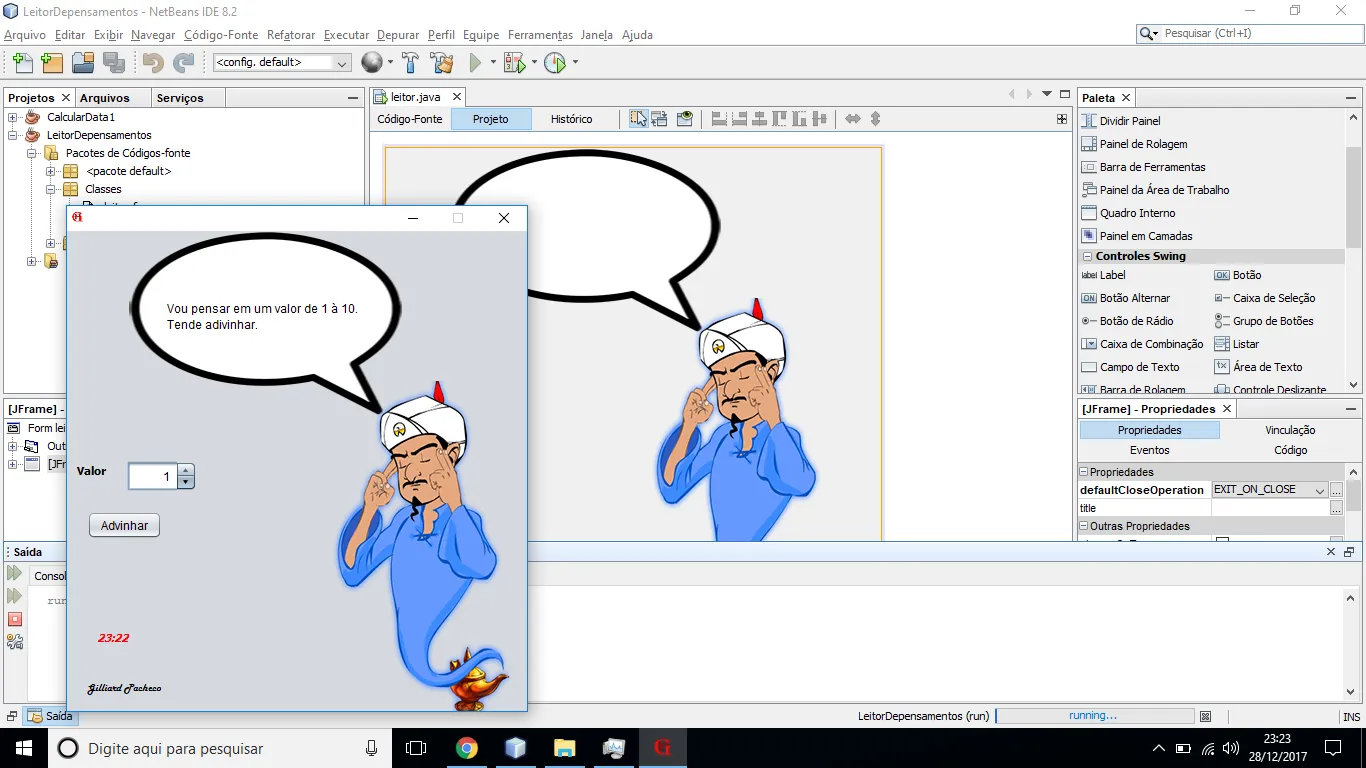Collapse the Propriedades section in properties
Viewport: 1366px width, 768px height.
pyautogui.click(x=1083, y=472)
